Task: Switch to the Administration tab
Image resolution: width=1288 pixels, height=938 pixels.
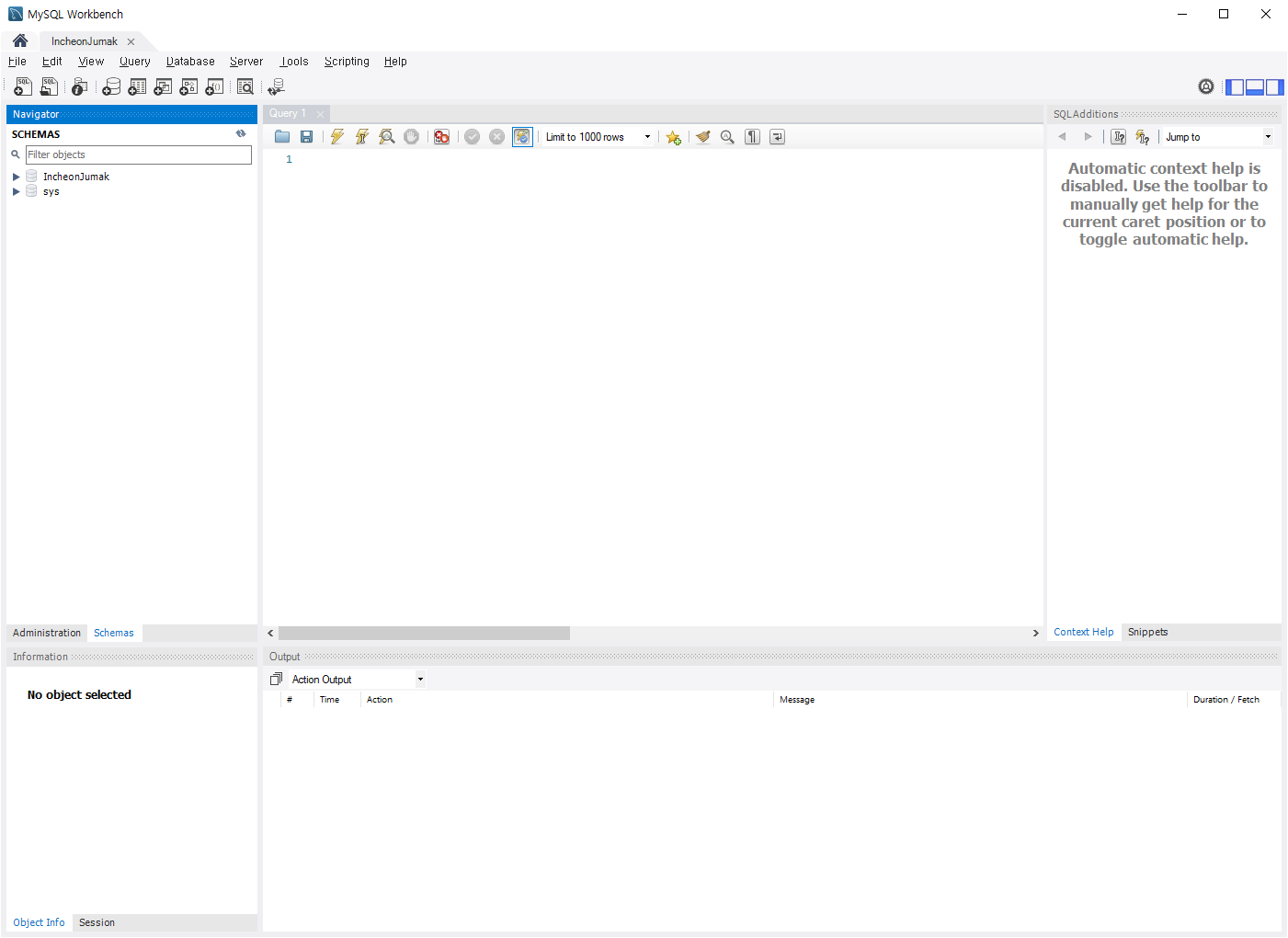Action: pyautogui.click(x=47, y=633)
